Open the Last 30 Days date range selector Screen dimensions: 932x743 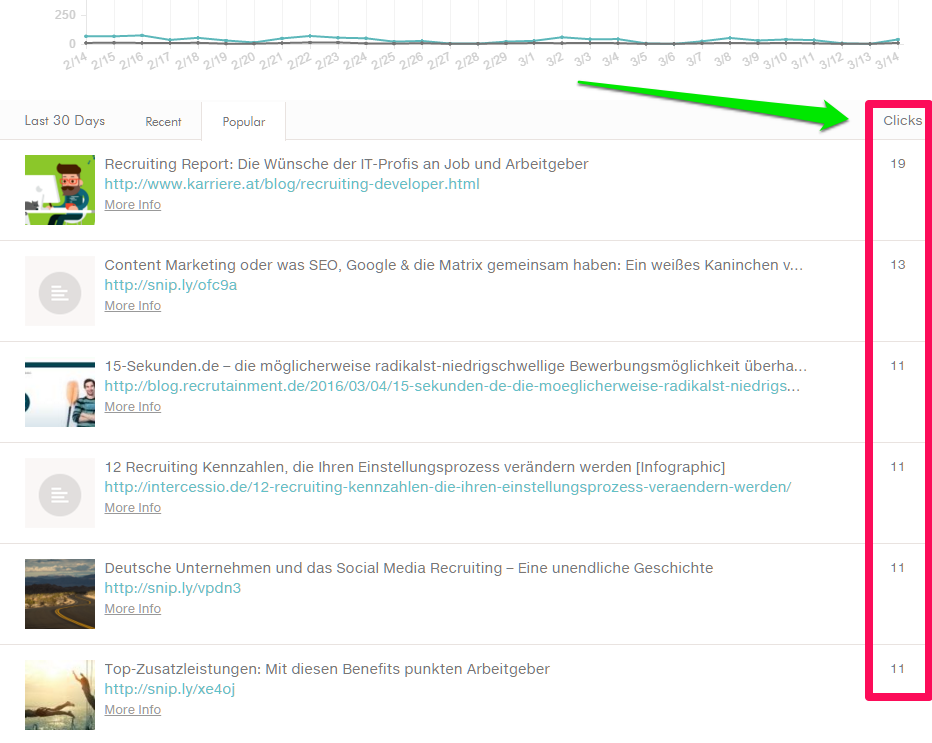click(x=64, y=120)
